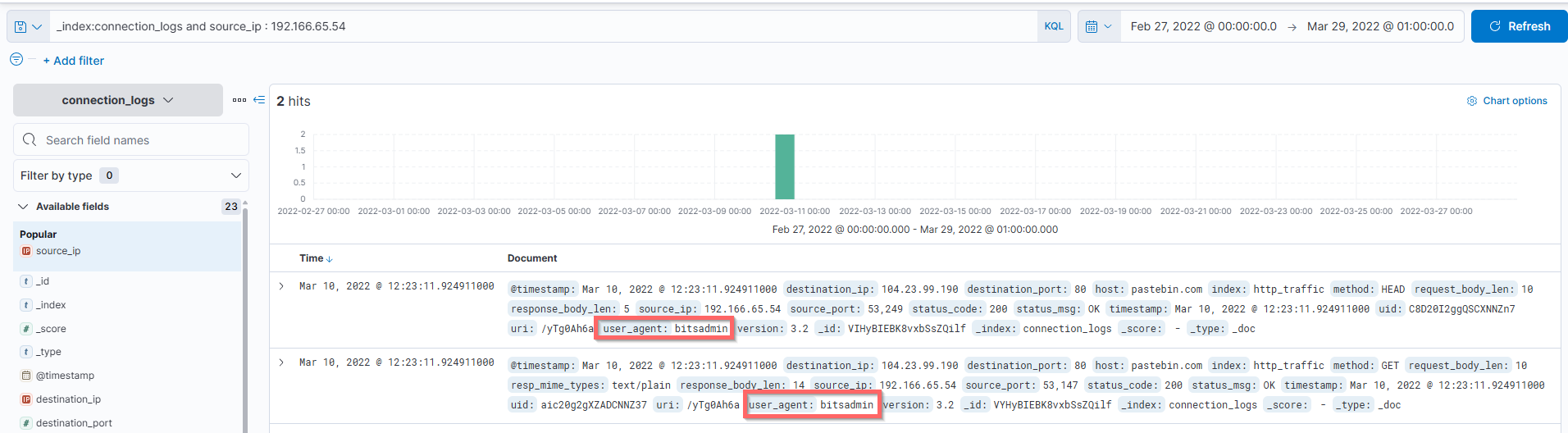Click the sidebar field list scrollbar
1568x433 pixels.
245,320
